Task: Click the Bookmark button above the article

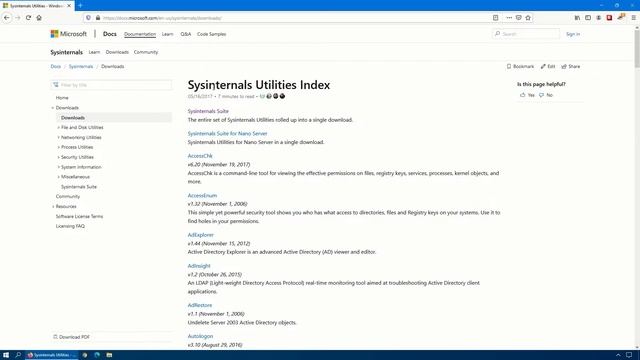Action: click(520, 67)
